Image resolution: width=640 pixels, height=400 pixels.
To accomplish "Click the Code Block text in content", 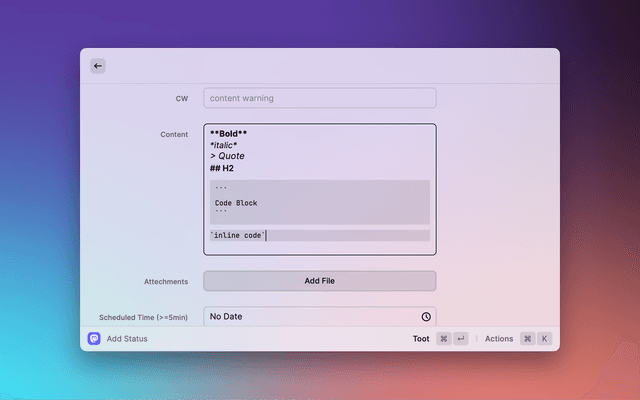I will coord(236,203).
